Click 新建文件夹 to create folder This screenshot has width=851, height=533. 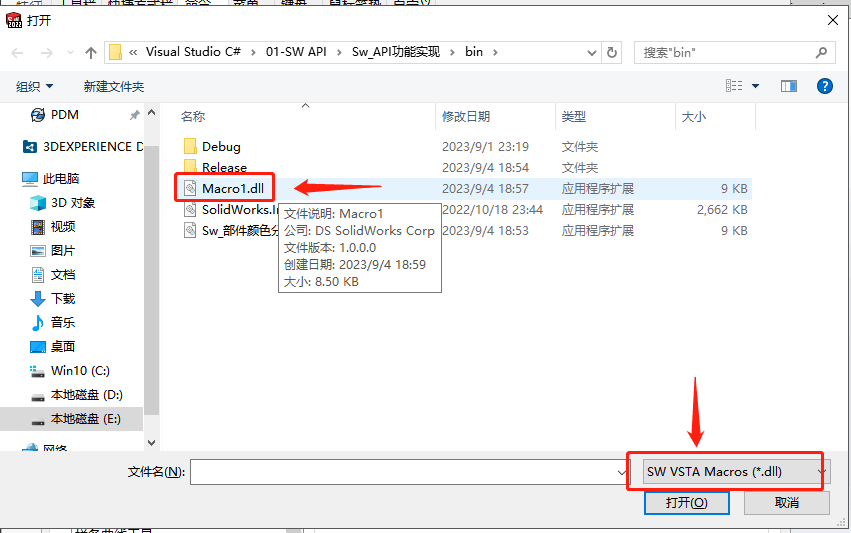[114, 86]
